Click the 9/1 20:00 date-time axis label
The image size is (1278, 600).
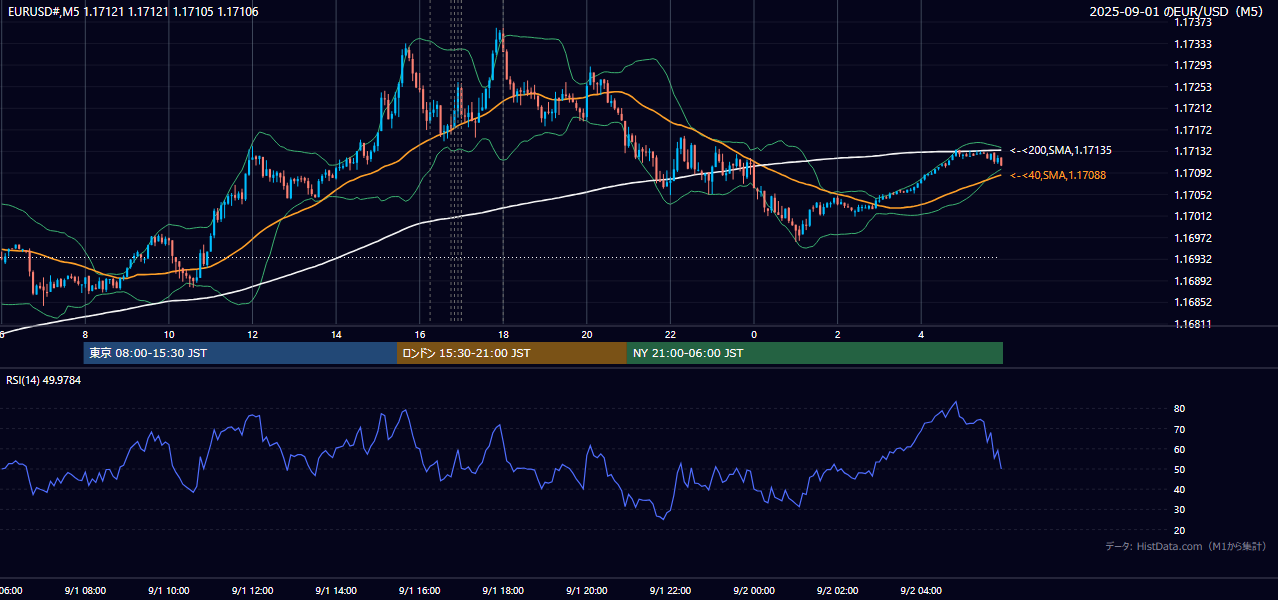(587, 591)
